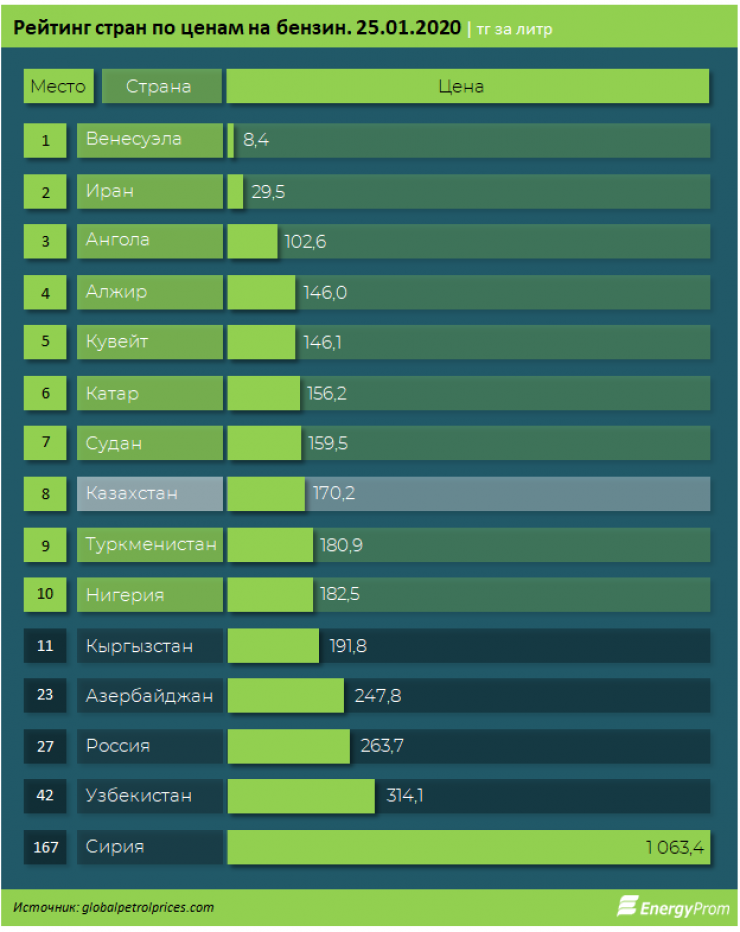Click the Цена column header
The width and height of the screenshot is (740, 932).
point(467,86)
